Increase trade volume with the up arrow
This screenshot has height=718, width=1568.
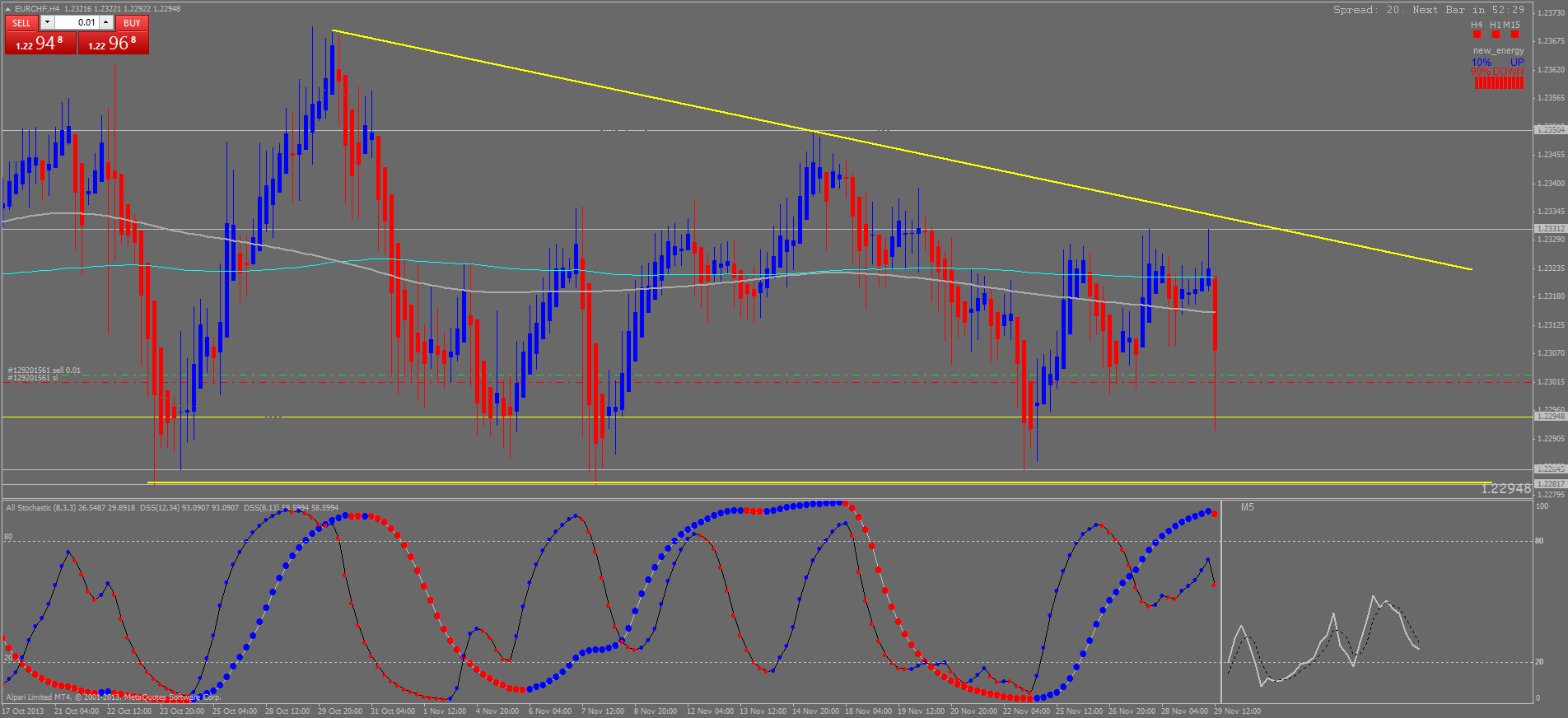coord(106,23)
